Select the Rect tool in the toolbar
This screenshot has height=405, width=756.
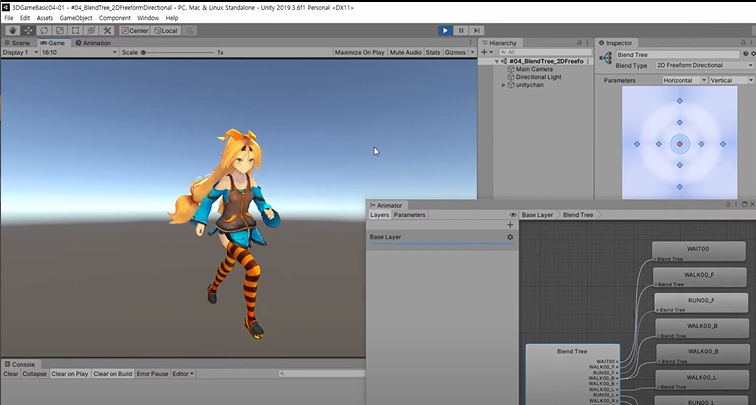tap(76, 30)
